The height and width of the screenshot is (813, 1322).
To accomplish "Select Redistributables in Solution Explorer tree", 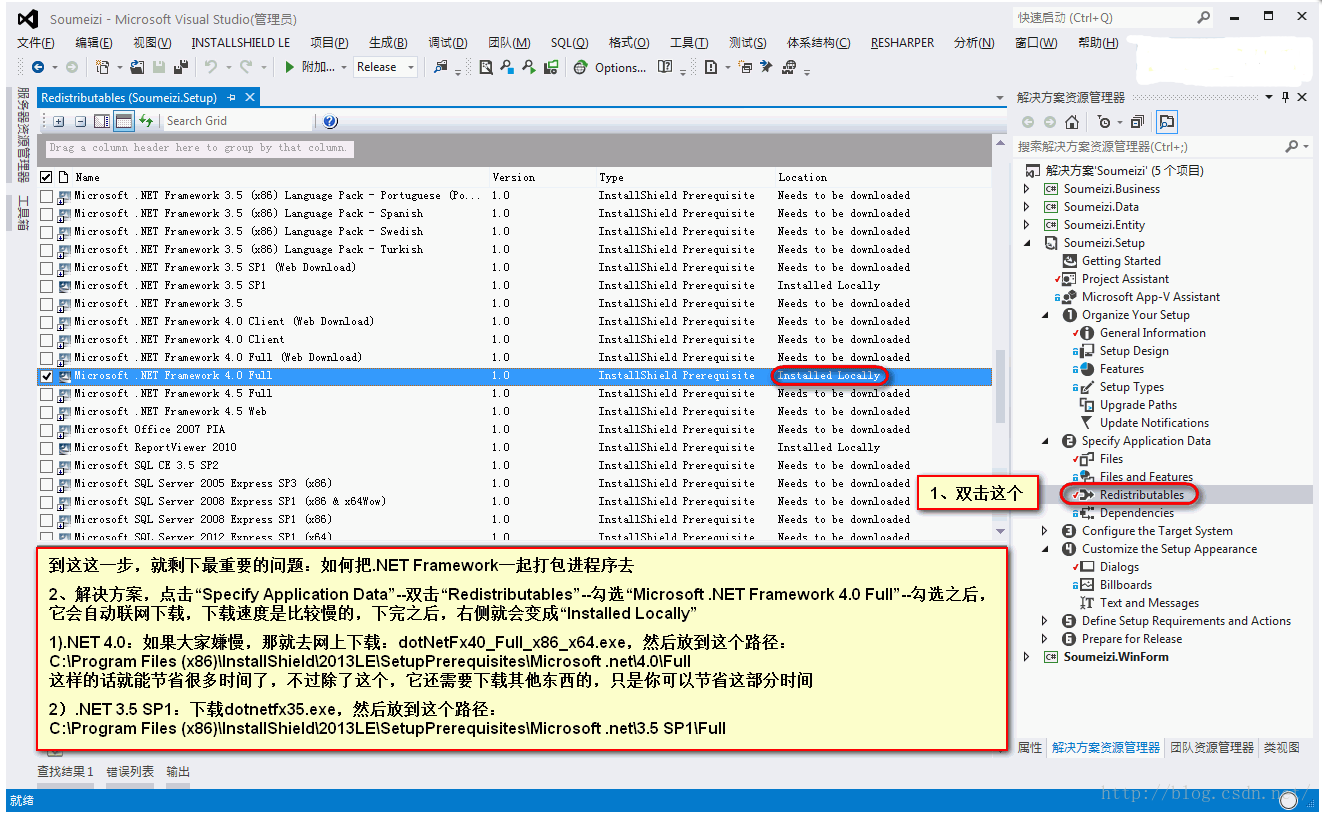I will click(x=1141, y=495).
